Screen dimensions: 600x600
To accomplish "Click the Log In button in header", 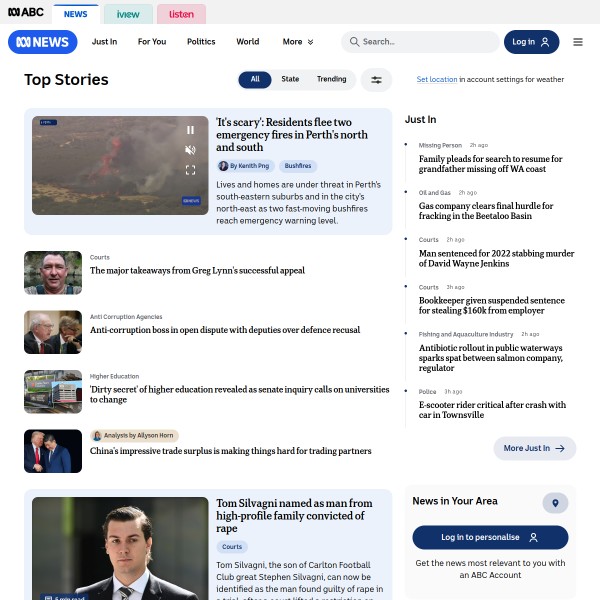I will (x=531, y=42).
